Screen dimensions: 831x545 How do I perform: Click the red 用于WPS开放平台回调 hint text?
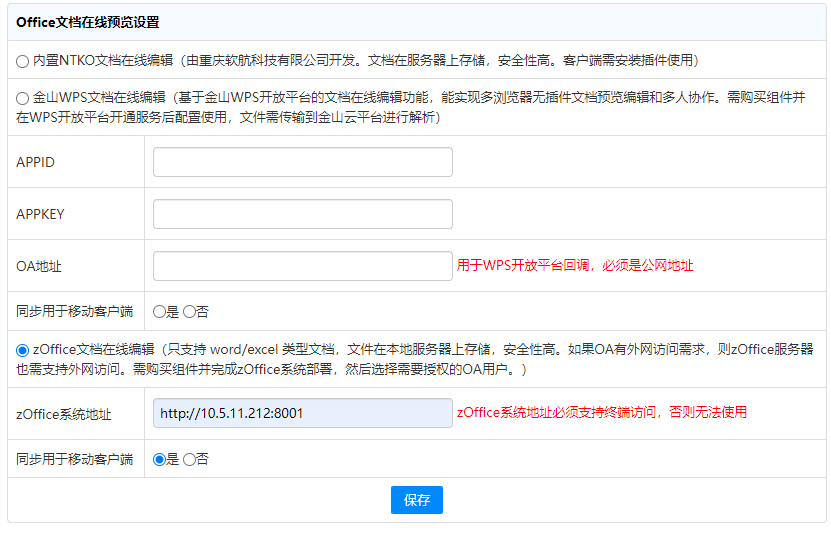click(574, 266)
